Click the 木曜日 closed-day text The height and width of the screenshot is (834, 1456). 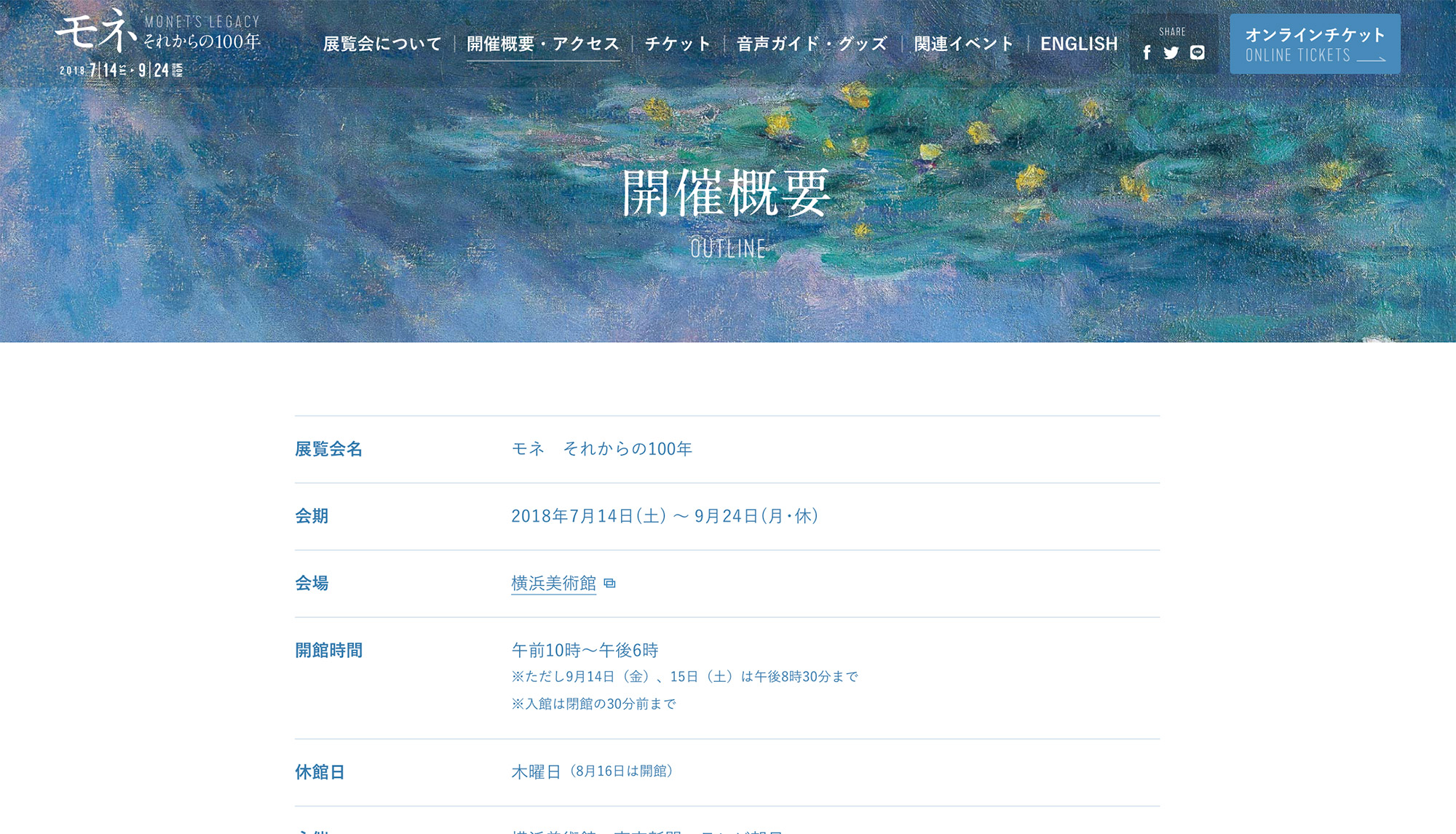pyautogui.click(x=536, y=772)
